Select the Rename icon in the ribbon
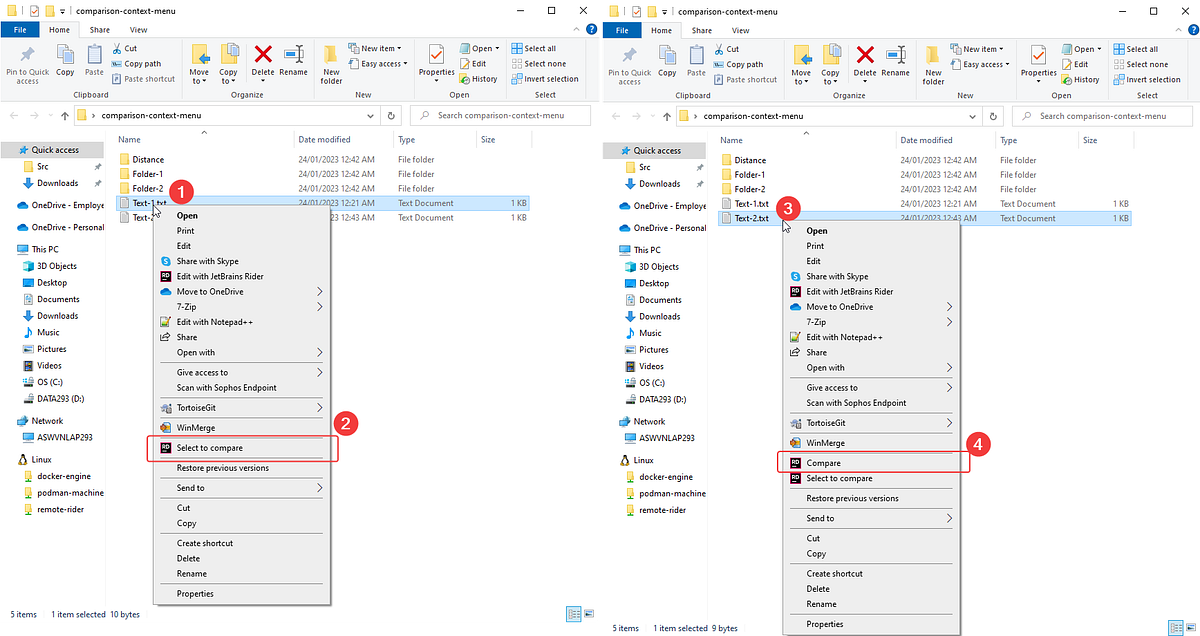The image size is (1200, 636). click(x=293, y=55)
